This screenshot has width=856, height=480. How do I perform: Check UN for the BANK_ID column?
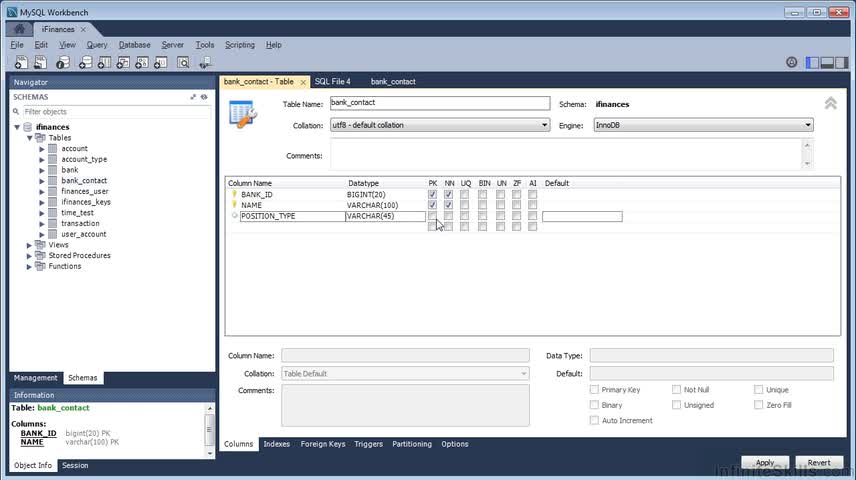(501, 194)
